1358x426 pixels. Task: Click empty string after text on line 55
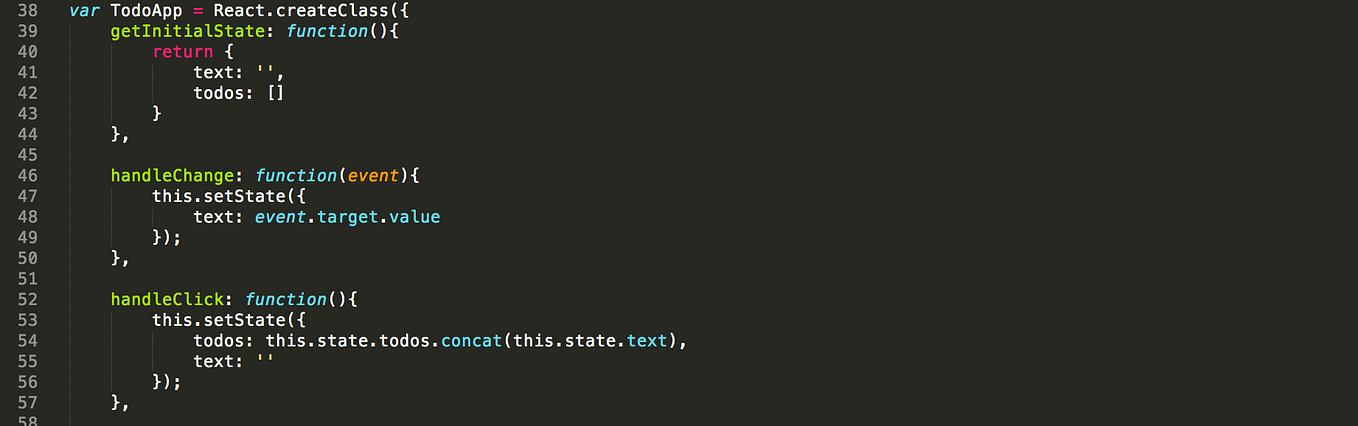(x=266, y=360)
